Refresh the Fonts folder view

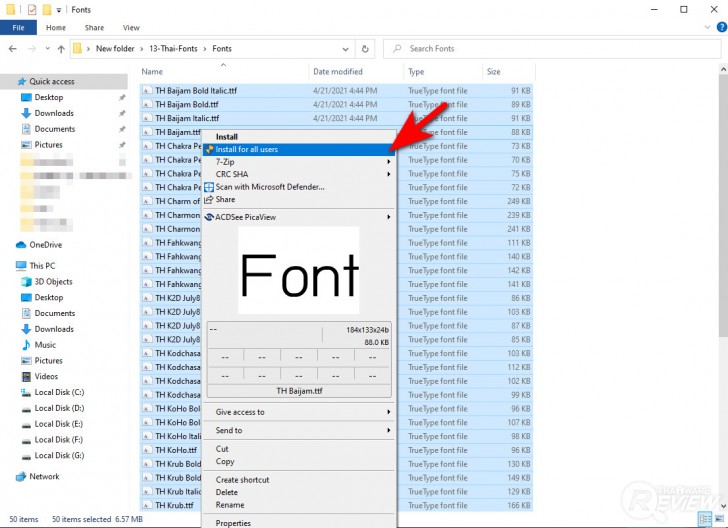[365, 49]
